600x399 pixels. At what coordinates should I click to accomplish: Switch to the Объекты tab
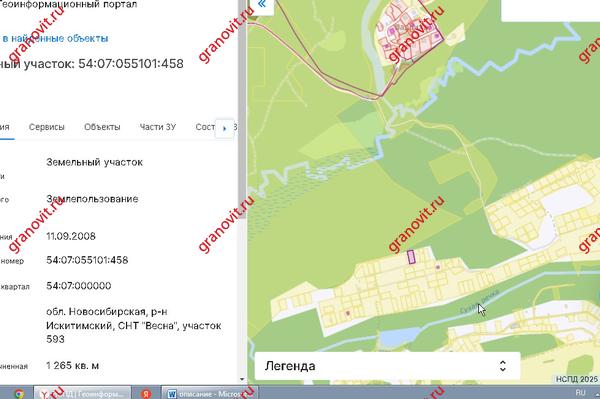tap(102, 127)
